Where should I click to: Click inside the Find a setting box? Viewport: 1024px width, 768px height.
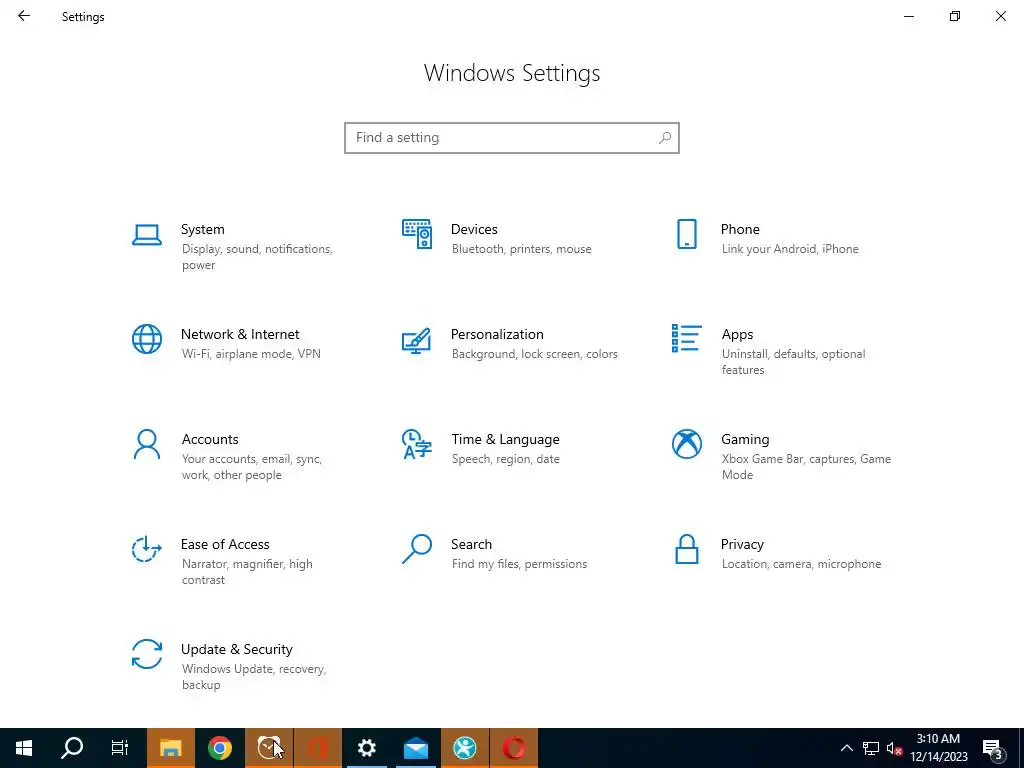pyautogui.click(x=512, y=138)
